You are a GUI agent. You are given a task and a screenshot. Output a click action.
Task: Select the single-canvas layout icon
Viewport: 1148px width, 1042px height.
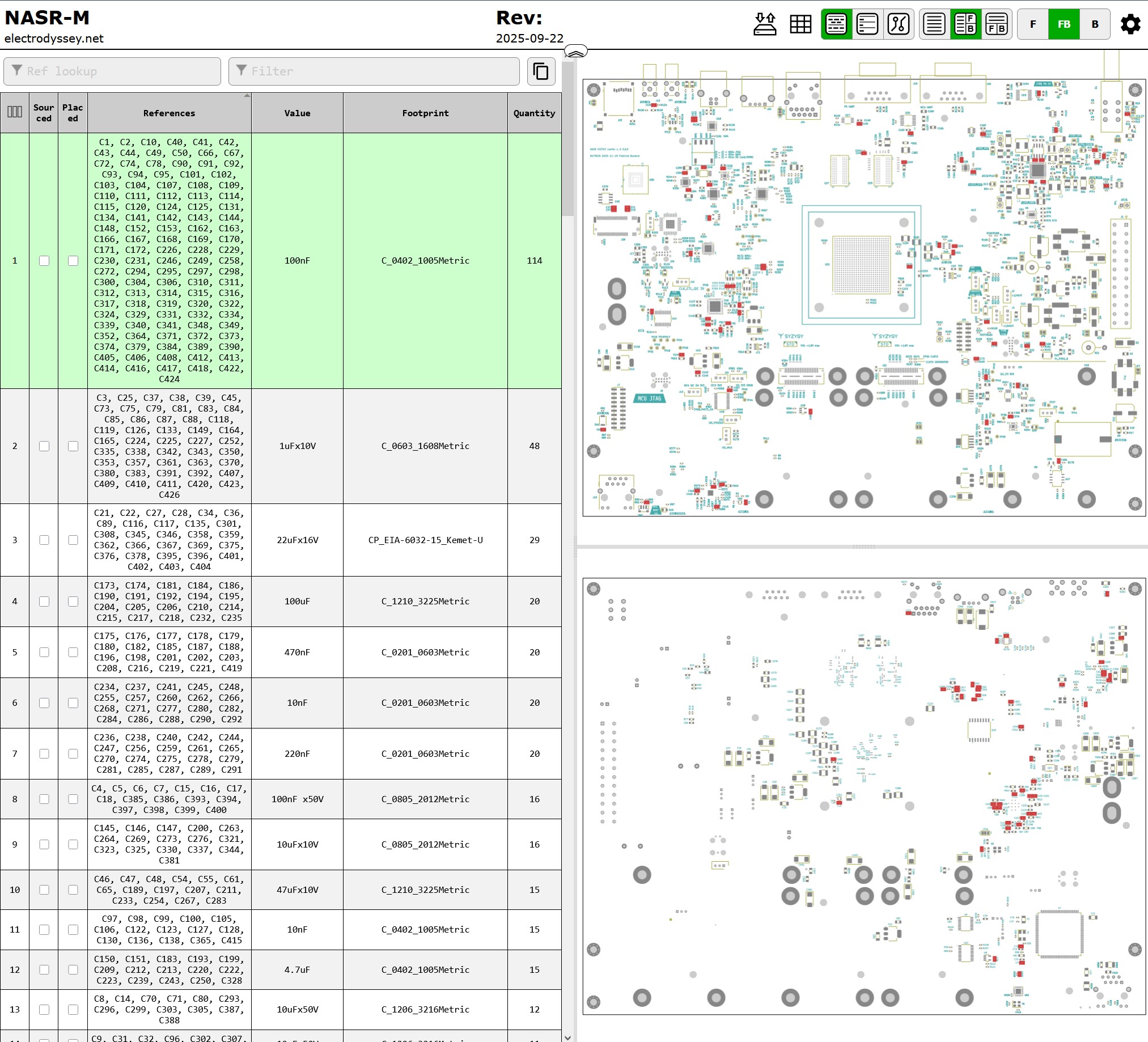coord(933,24)
